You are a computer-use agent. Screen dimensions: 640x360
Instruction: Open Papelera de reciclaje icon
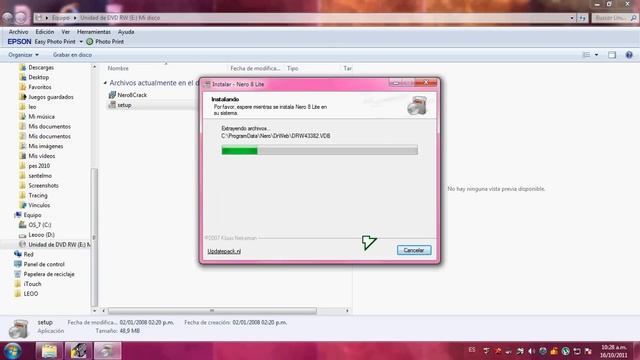(x=18, y=274)
